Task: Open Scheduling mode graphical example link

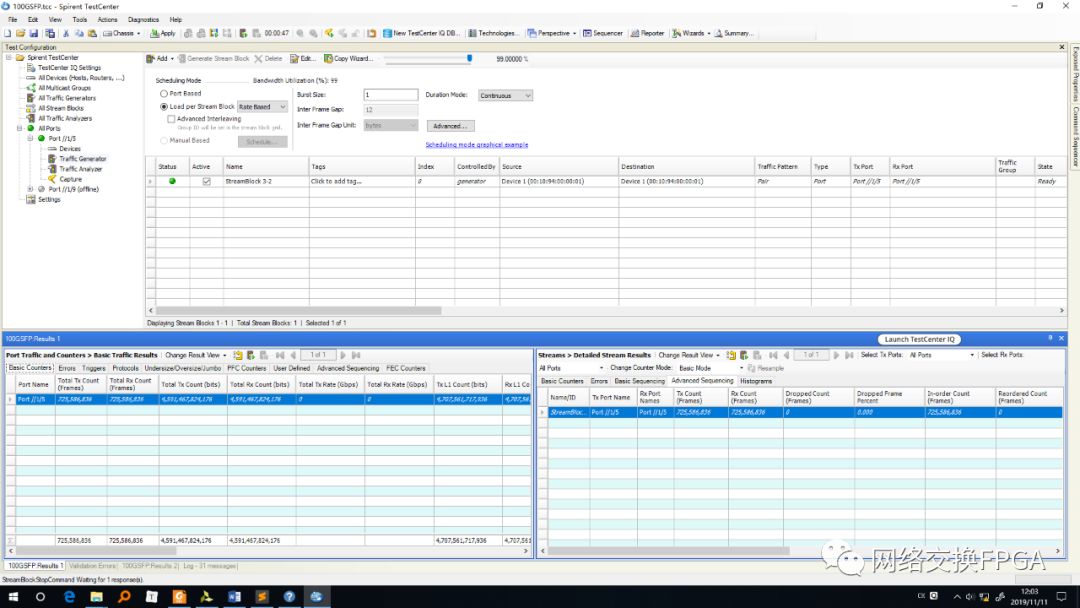Action: 476,145
